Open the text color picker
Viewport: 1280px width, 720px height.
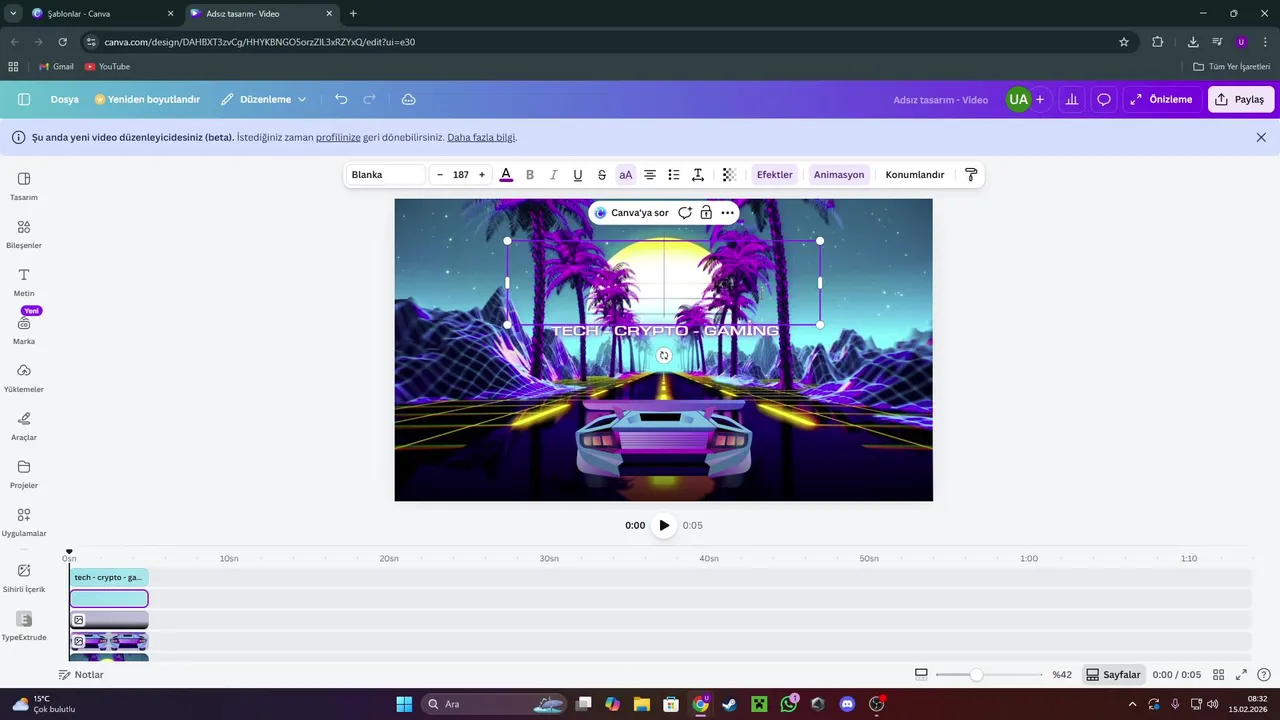click(506, 175)
